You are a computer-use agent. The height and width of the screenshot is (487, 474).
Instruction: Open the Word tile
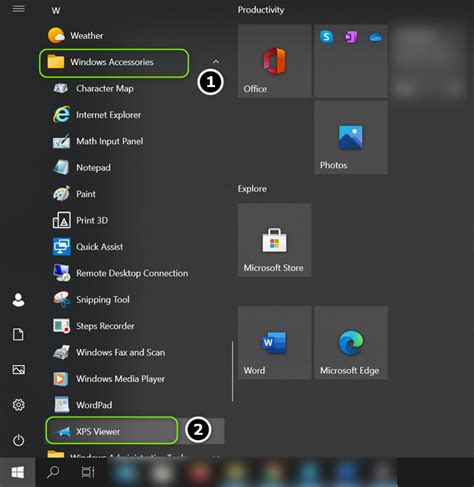(x=274, y=343)
